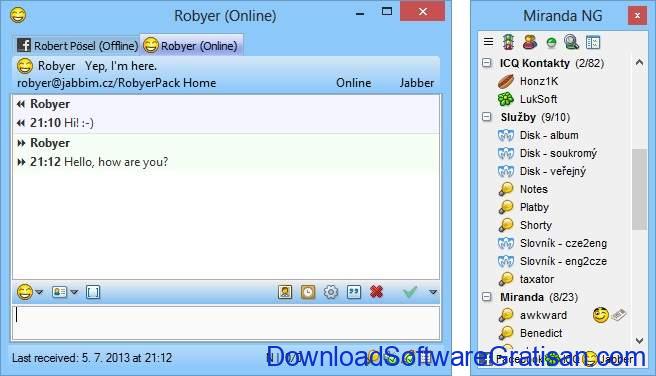Click the lightbulb icon next to Notes

click(506, 189)
